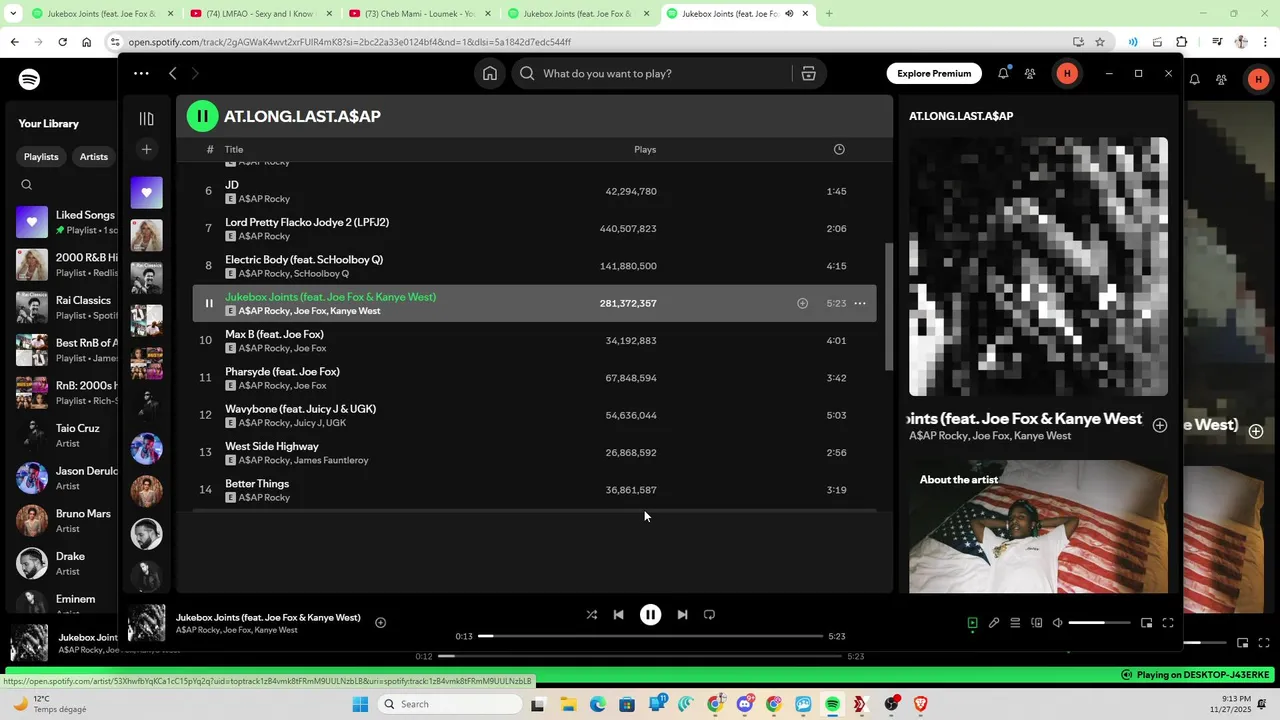
Task: Seek in the song progress bar
Action: coord(650,636)
